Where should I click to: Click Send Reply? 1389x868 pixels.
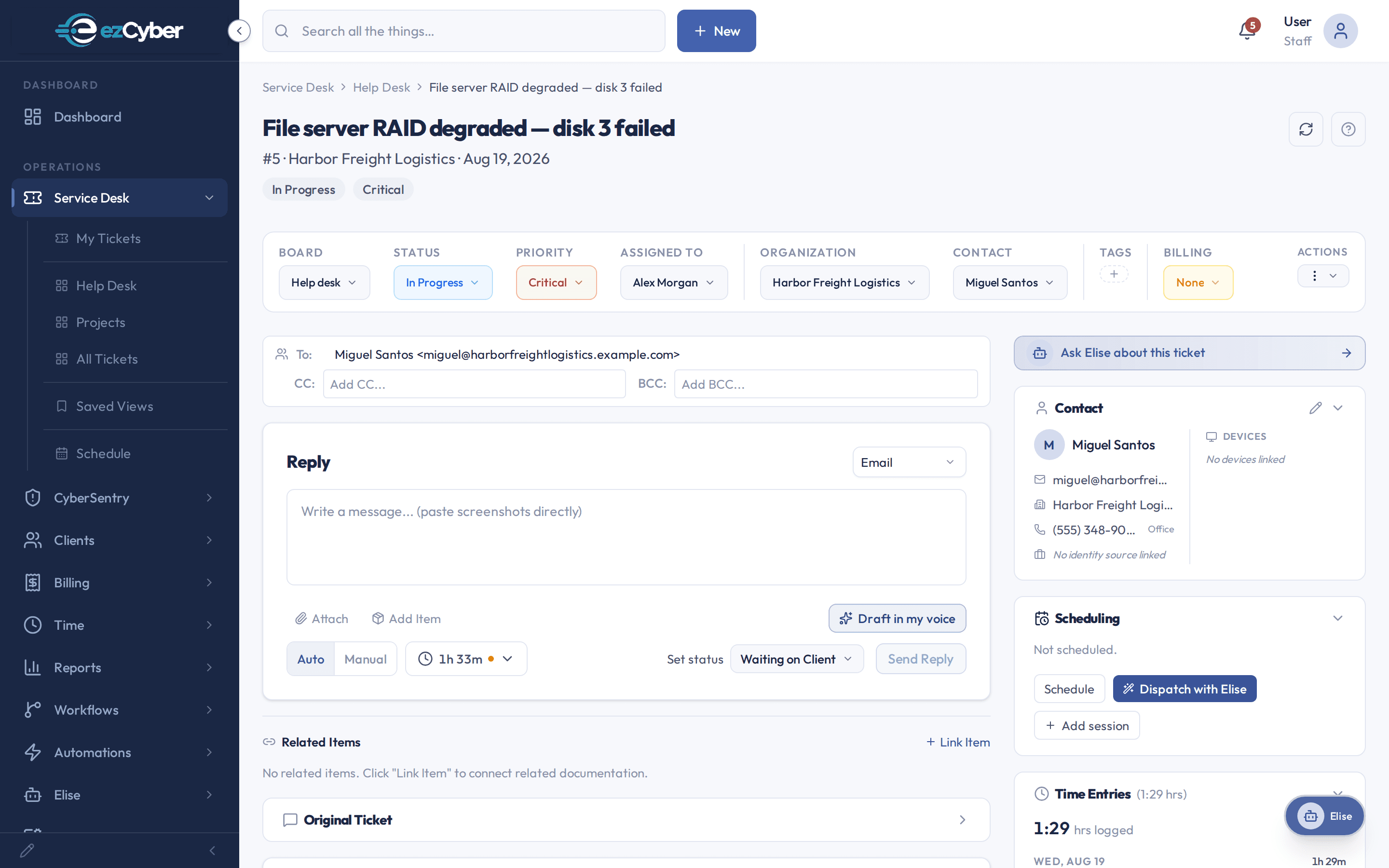(921, 659)
